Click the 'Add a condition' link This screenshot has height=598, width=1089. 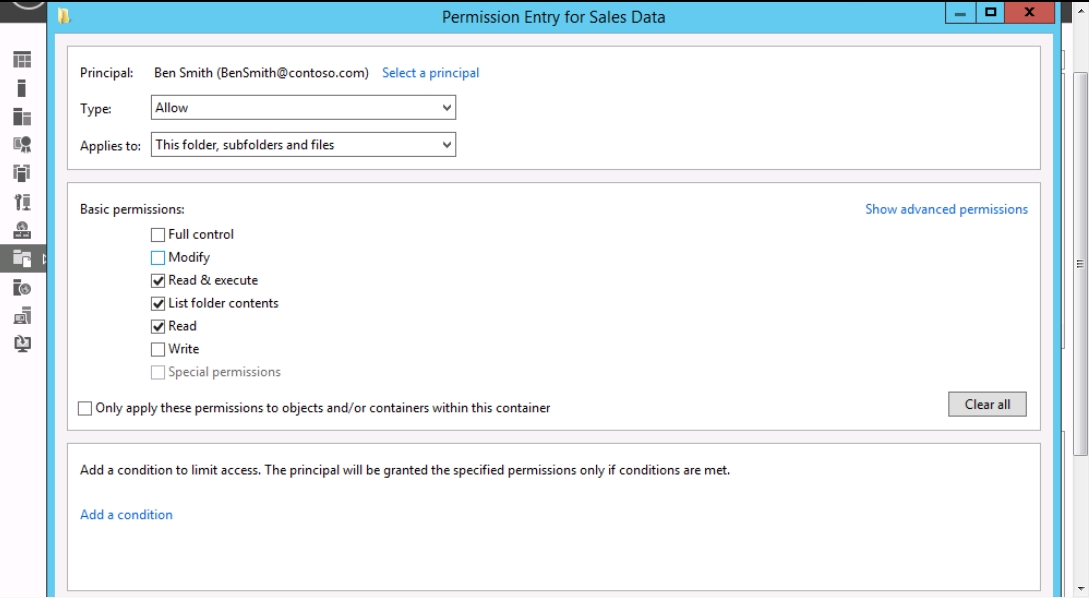tap(126, 515)
